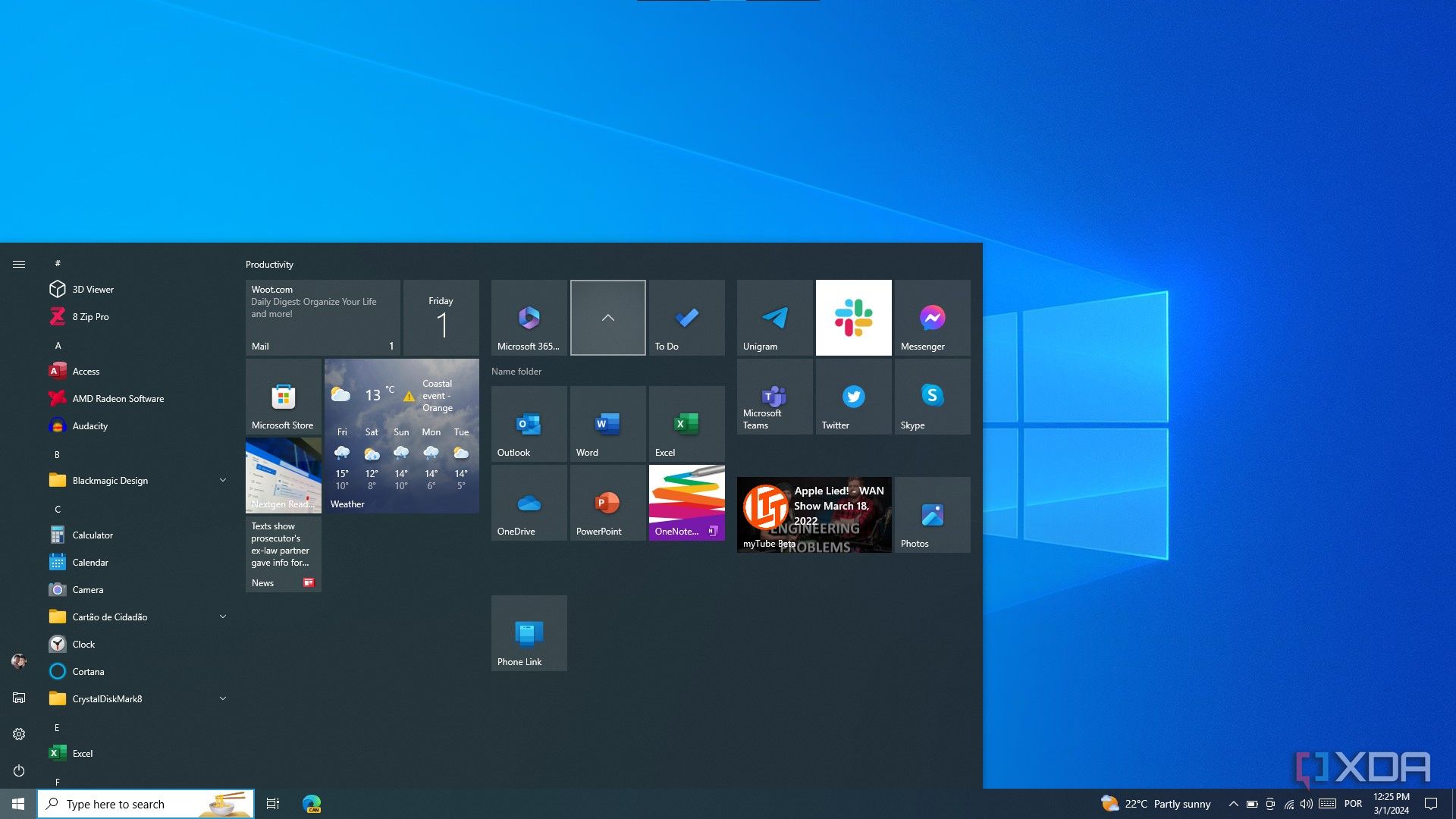
Task: Launch the Unigram tile
Action: pos(775,318)
